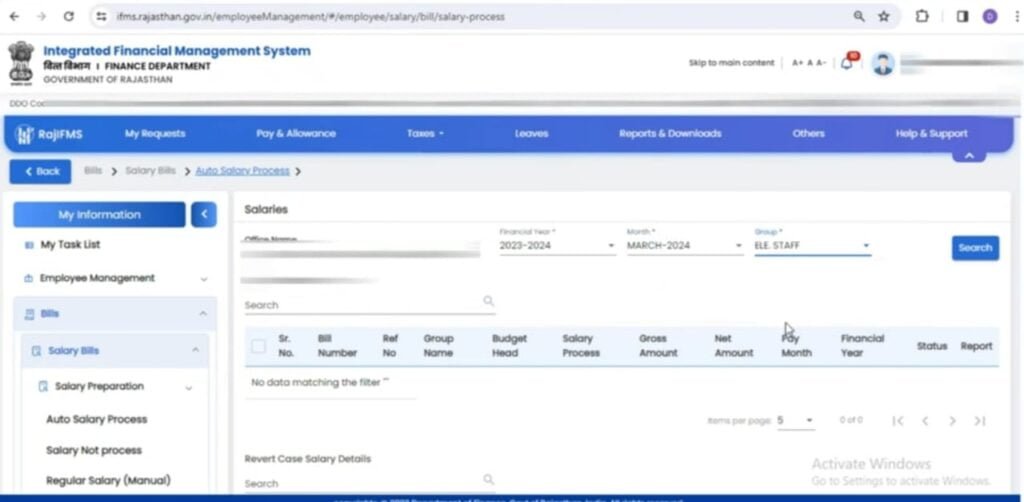Click the browser address bar URL

[311, 16]
